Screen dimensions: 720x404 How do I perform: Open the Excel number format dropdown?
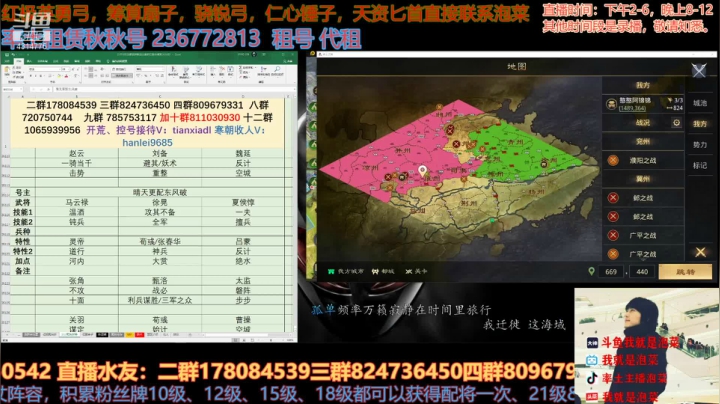163,69
